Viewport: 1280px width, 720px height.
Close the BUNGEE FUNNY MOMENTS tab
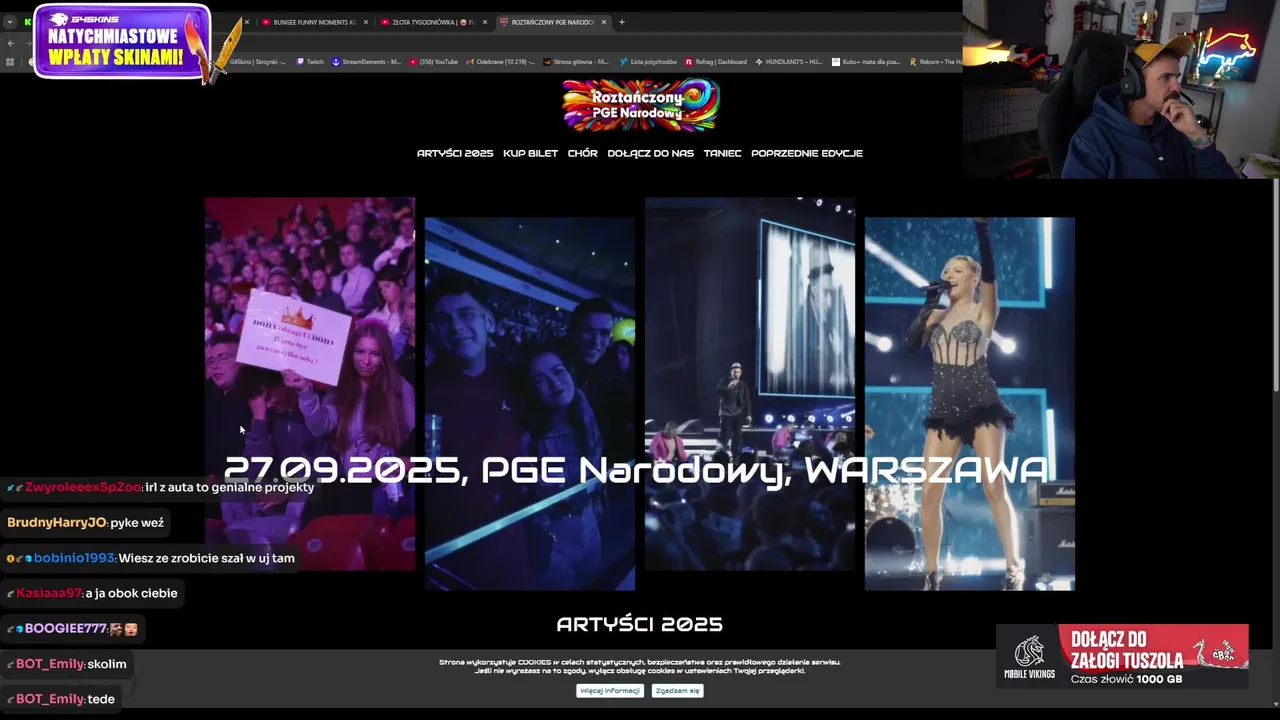coord(365,22)
